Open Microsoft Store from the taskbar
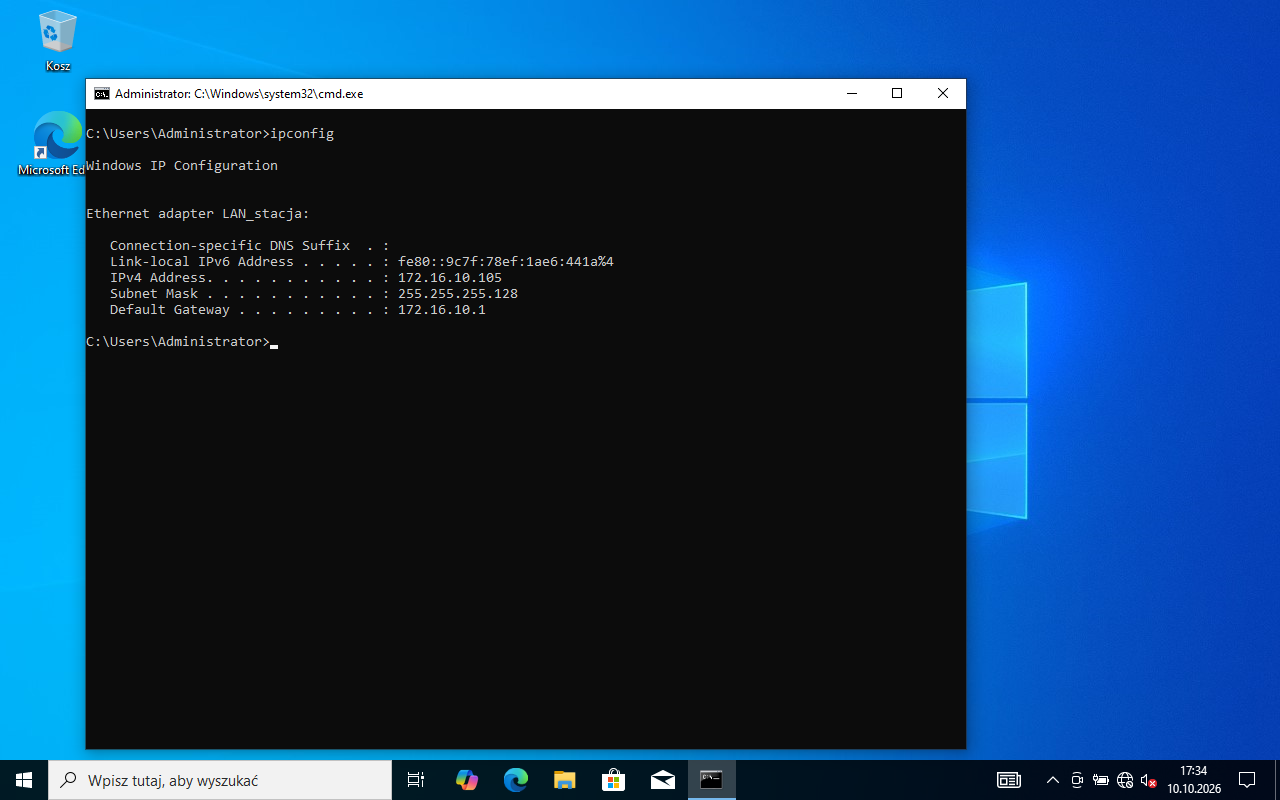Viewport: 1280px width, 800px height. (x=613, y=780)
